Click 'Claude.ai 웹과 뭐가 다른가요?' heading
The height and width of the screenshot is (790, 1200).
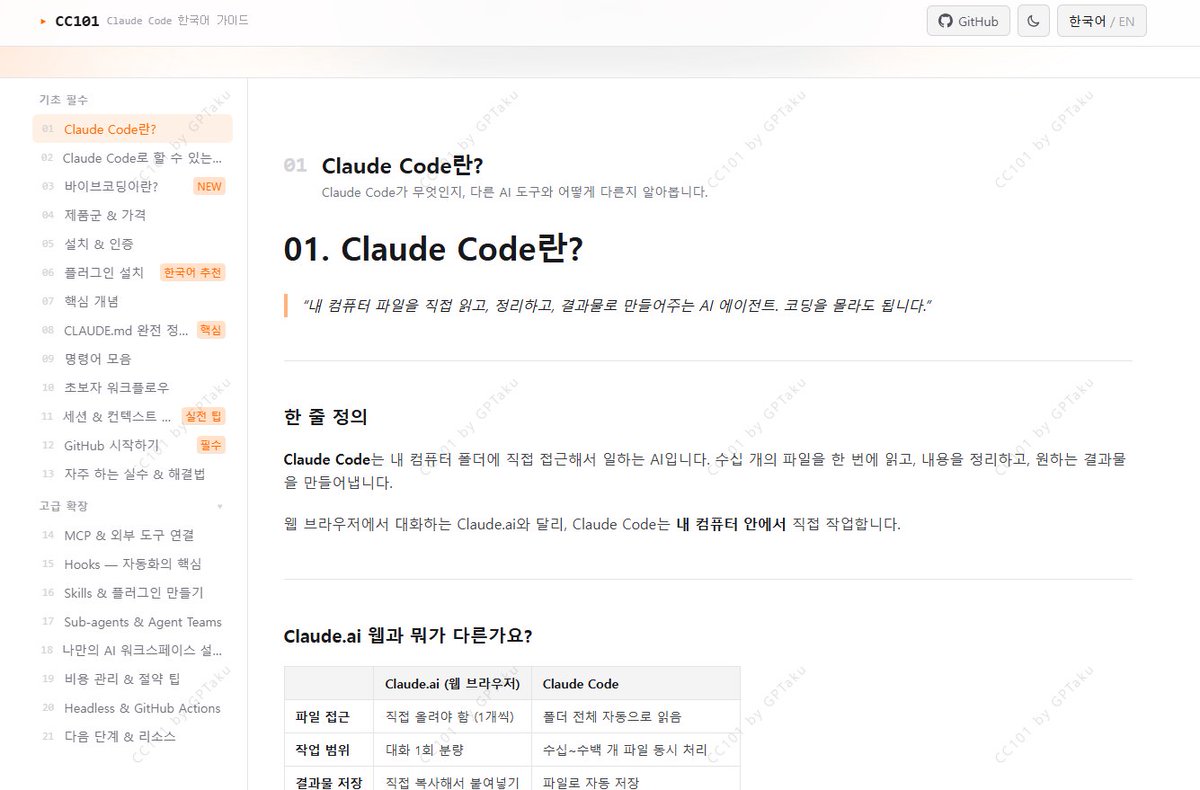408,636
